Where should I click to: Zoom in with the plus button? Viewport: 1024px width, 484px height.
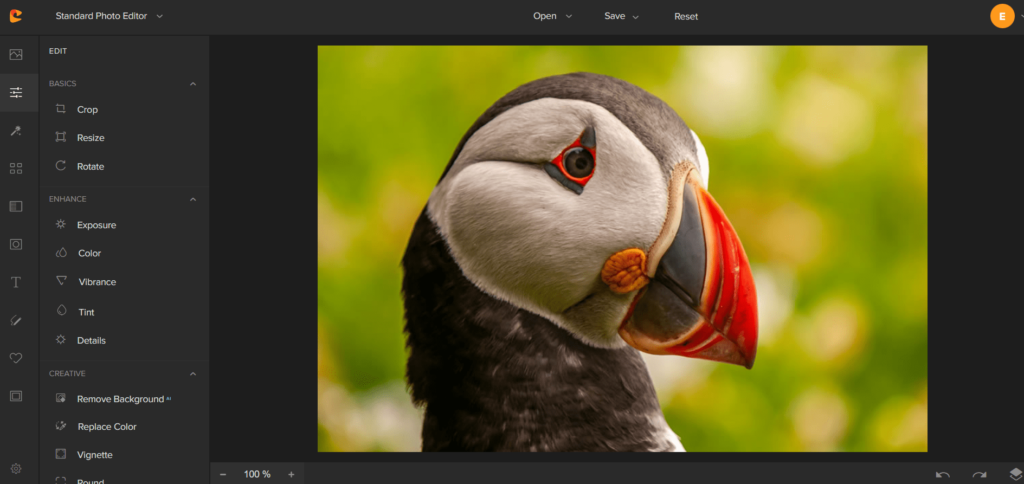click(x=291, y=474)
